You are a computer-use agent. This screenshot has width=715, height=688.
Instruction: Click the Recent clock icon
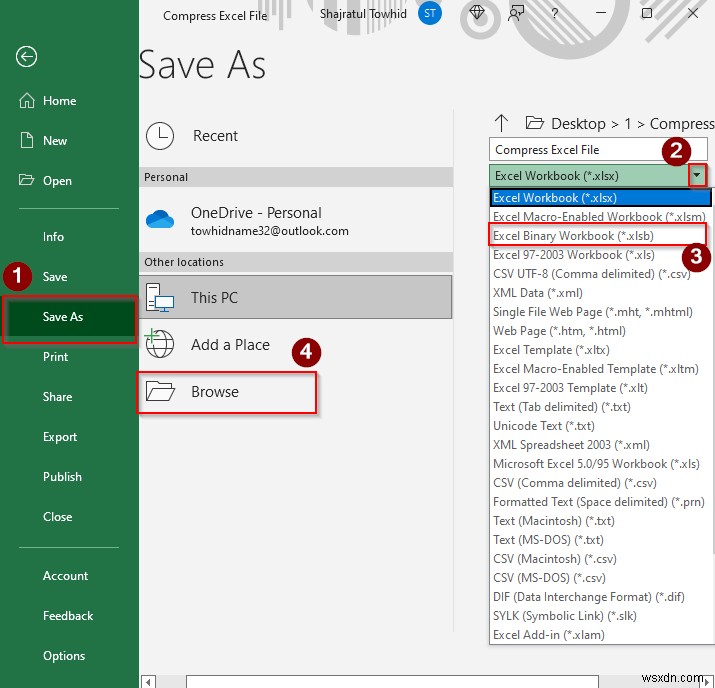point(160,136)
